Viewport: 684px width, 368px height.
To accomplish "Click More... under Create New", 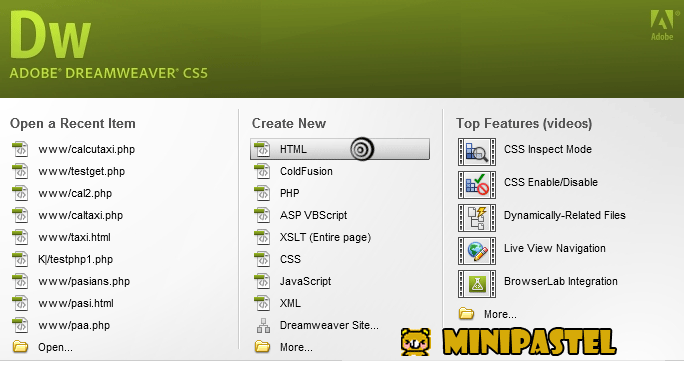I will coord(296,348).
